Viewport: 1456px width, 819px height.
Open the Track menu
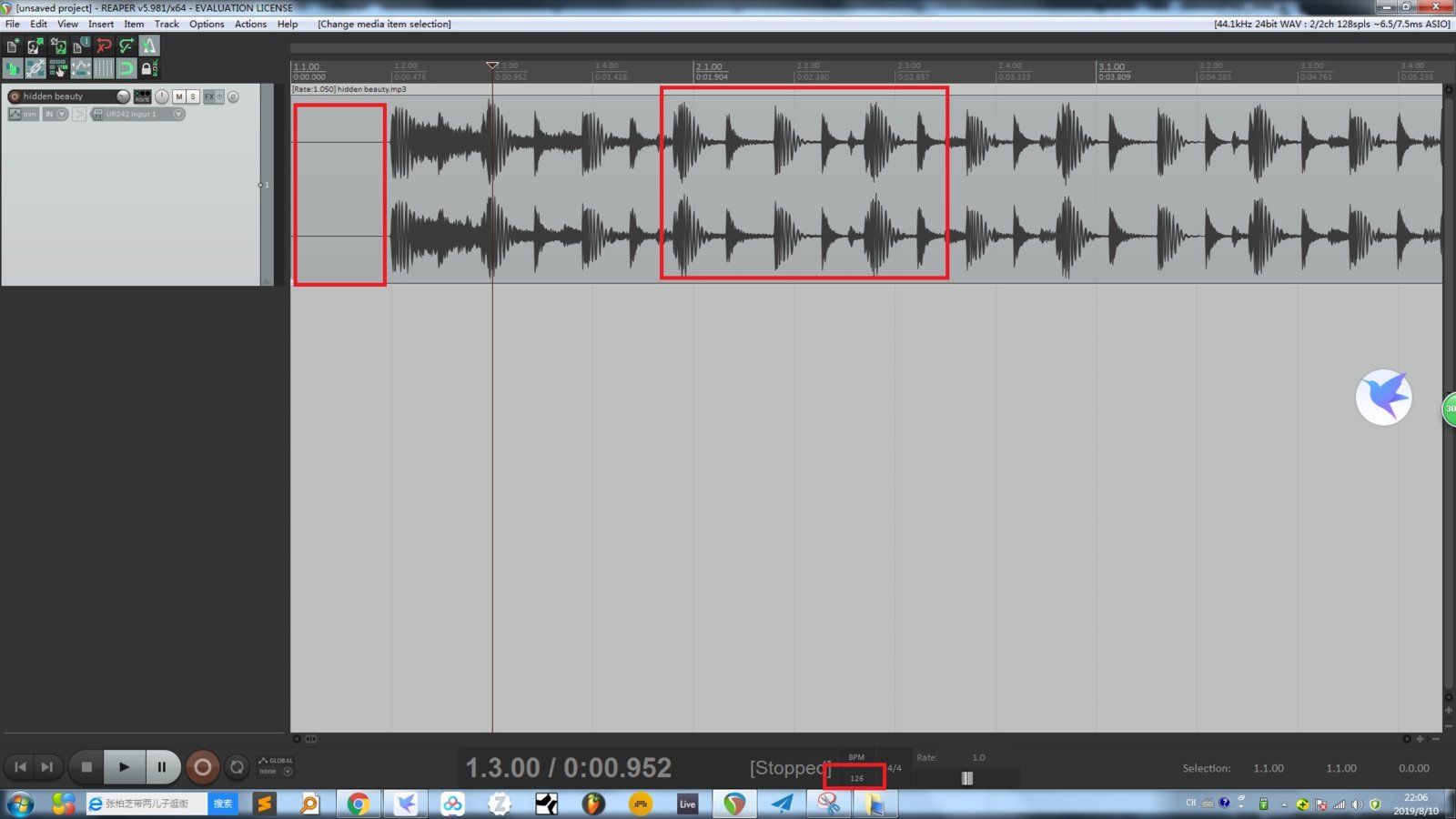167,24
